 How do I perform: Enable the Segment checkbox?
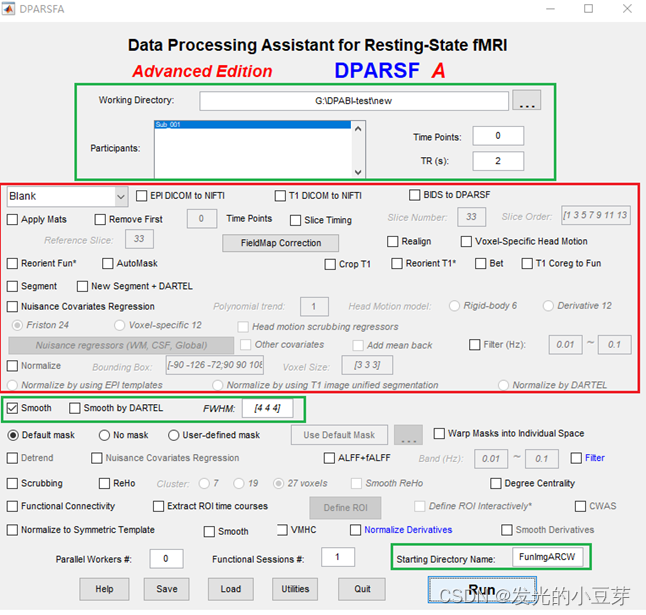pos(12,286)
